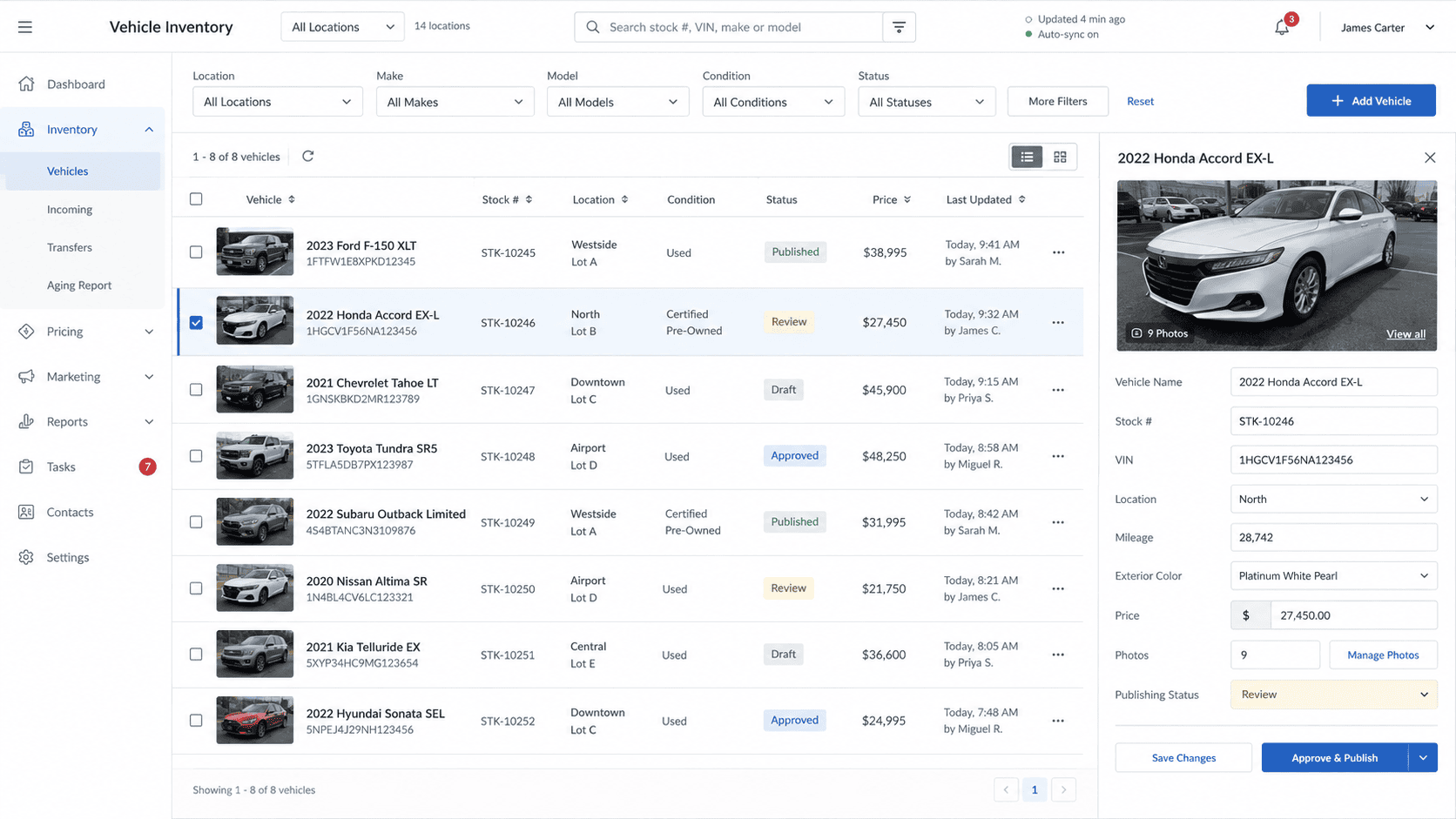Close the Honda Accord detail panel
This screenshot has height=819, width=1456.
(x=1430, y=158)
